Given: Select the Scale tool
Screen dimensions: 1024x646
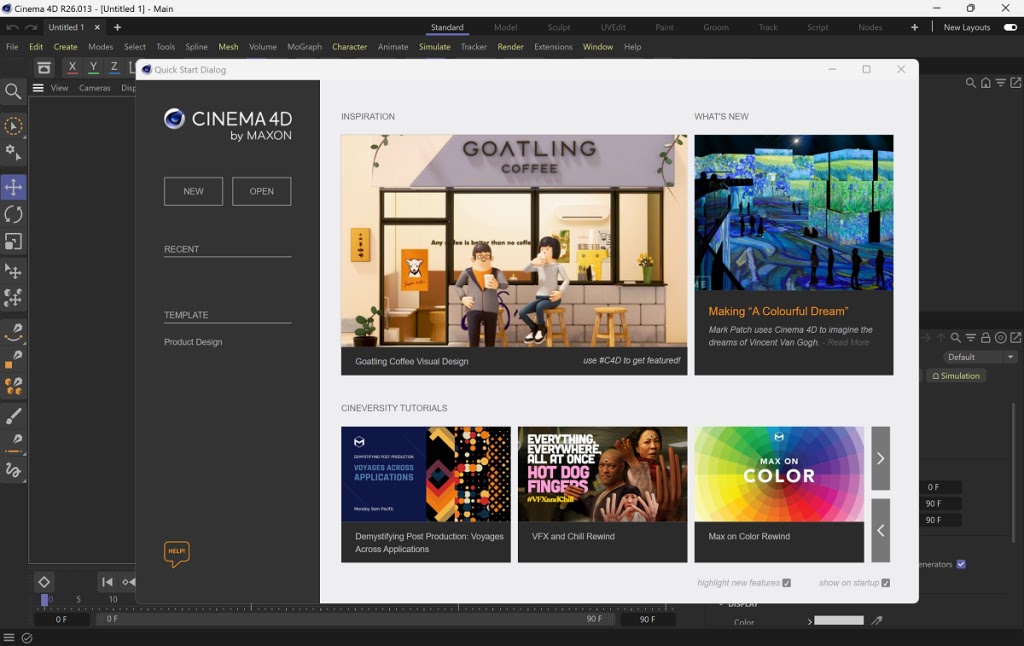Looking at the screenshot, I should point(13,242).
